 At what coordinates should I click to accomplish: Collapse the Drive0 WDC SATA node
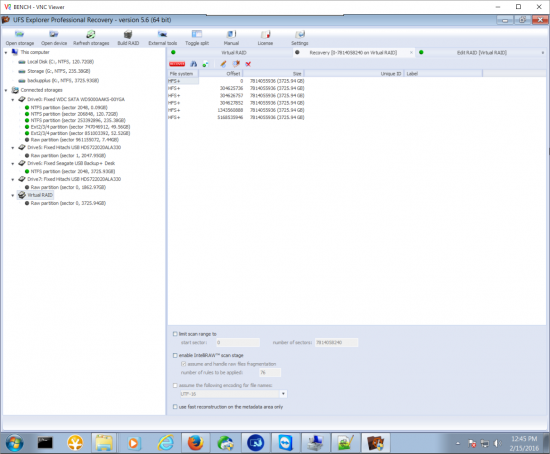(13, 100)
